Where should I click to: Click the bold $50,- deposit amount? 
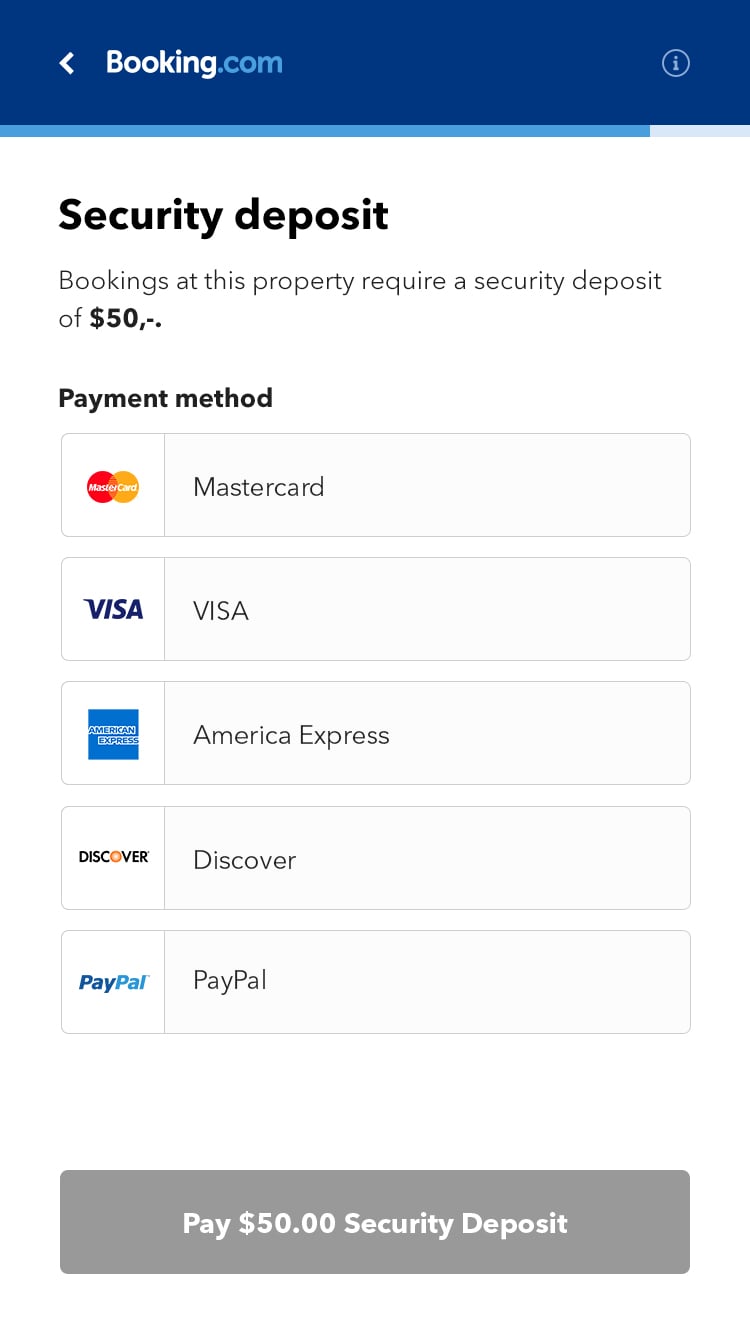click(x=125, y=319)
